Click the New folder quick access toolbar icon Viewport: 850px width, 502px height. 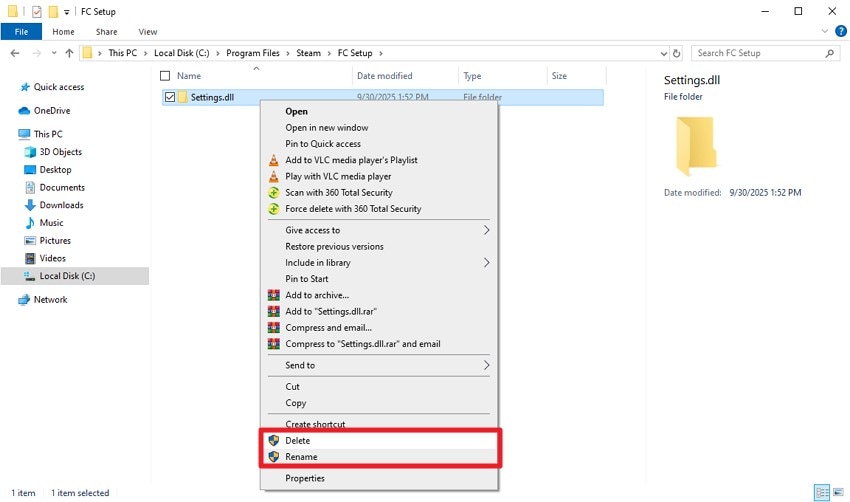point(53,11)
